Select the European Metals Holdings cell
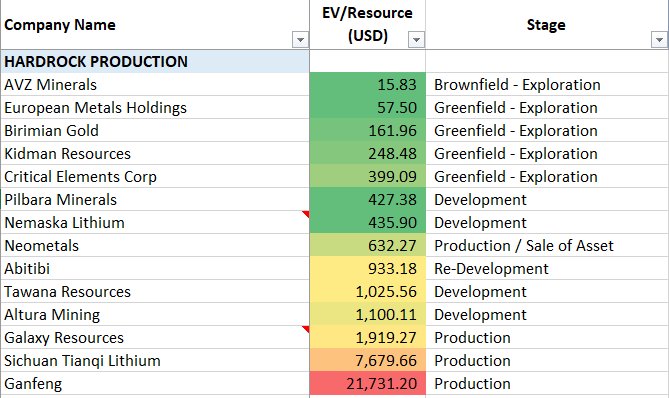Image resolution: width=669 pixels, height=398 pixels. (155, 107)
